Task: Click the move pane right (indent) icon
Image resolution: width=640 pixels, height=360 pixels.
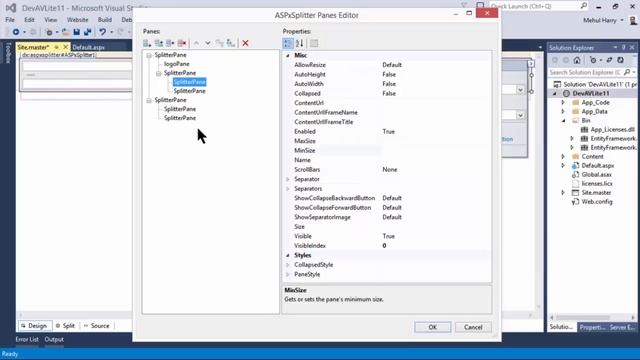Action: (231, 43)
